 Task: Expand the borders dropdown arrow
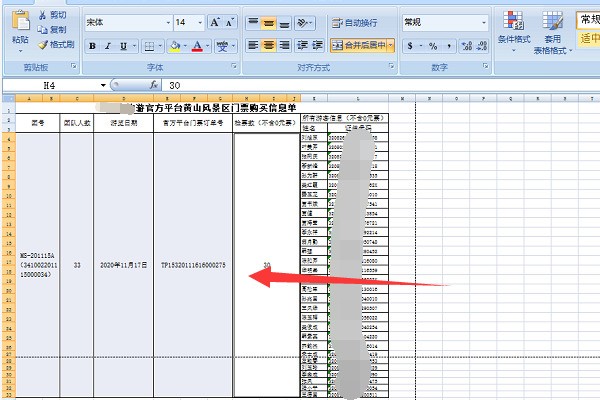[x=160, y=47]
